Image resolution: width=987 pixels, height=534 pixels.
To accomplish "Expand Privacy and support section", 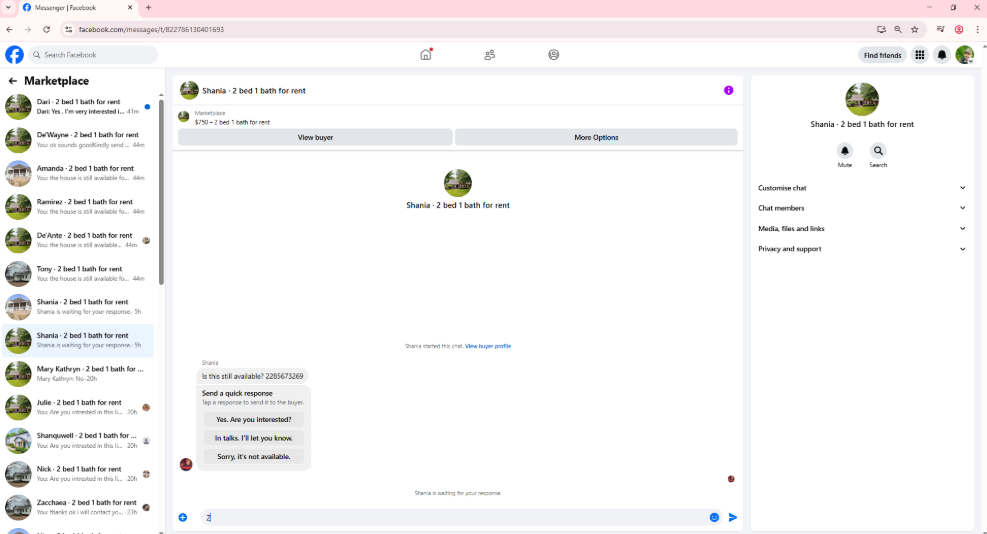I will pos(862,249).
